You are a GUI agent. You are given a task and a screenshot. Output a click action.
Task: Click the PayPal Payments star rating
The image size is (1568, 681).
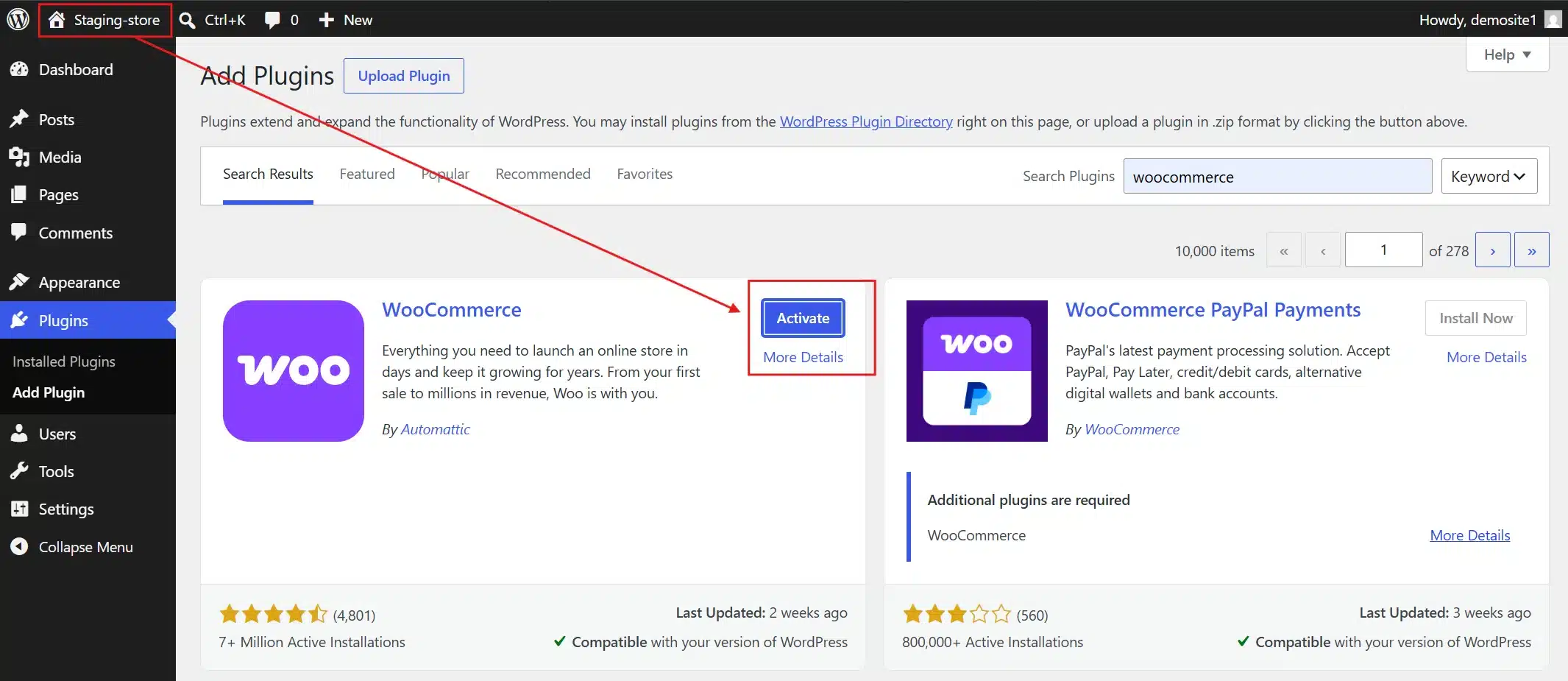tap(957, 613)
